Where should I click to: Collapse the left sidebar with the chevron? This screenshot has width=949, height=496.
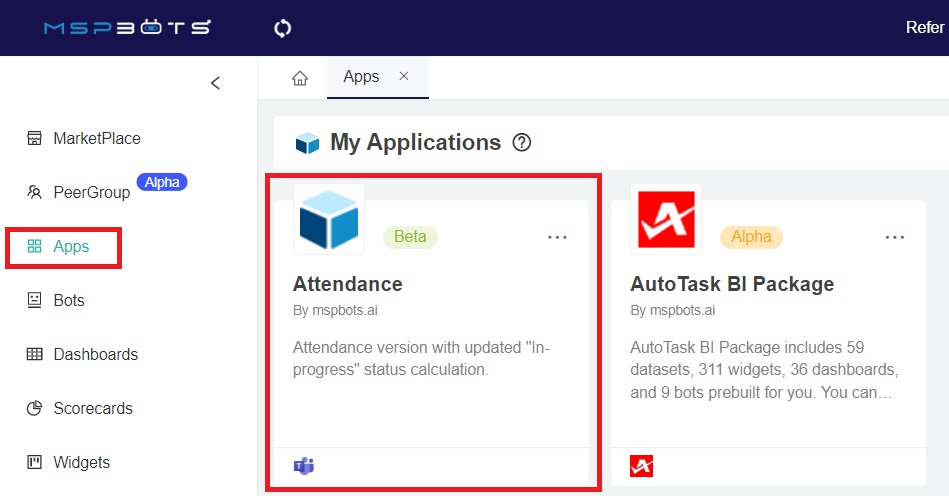point(215,83)
